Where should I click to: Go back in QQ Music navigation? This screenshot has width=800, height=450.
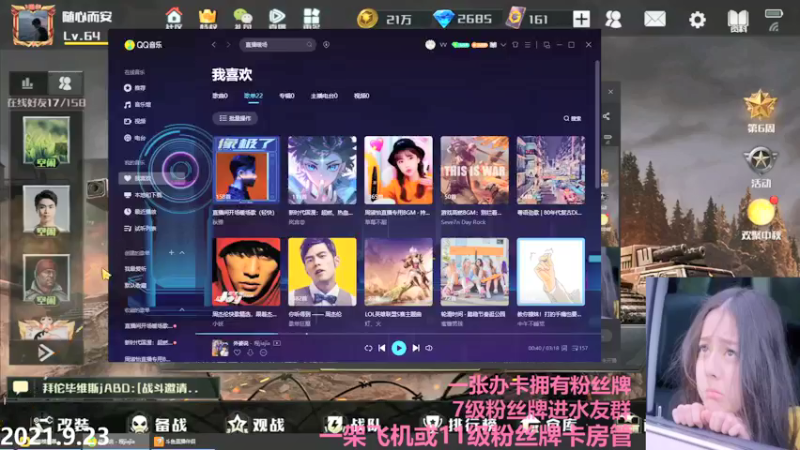[x=214, y=45]
